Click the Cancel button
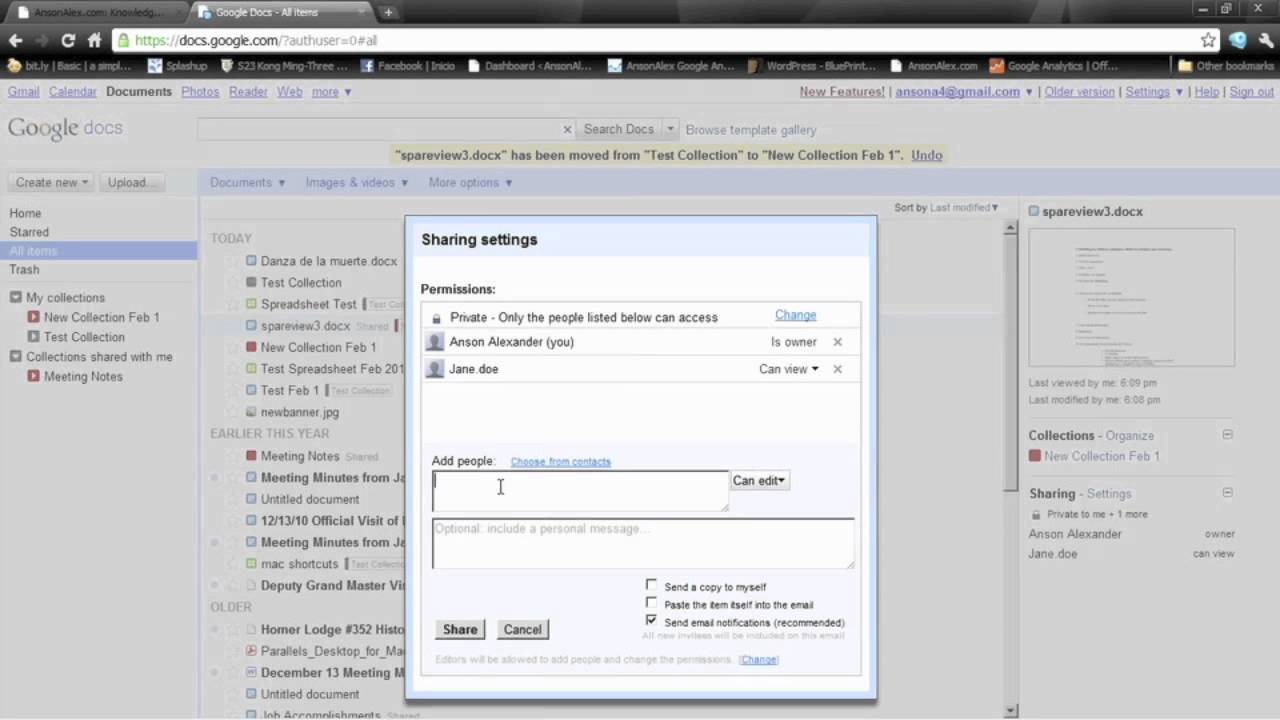The width and height of the screenshot is (1280, 720). (x=522, y=629)
